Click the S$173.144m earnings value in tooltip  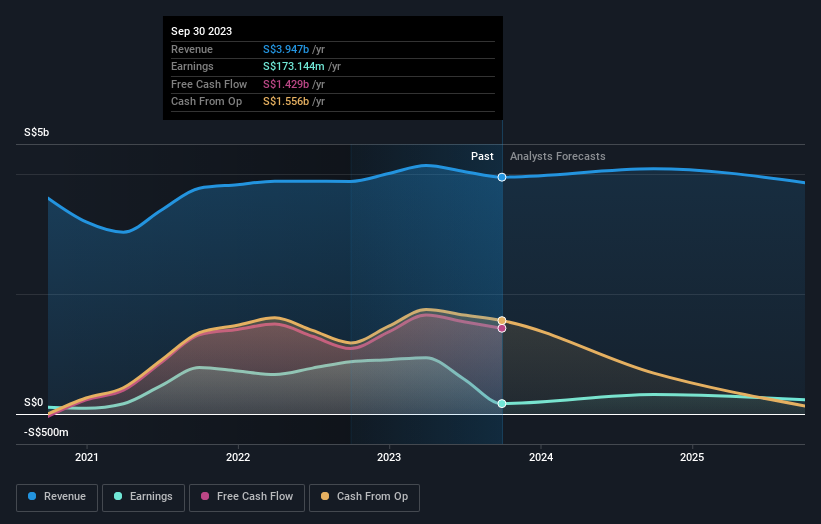[x=294, y=66]
